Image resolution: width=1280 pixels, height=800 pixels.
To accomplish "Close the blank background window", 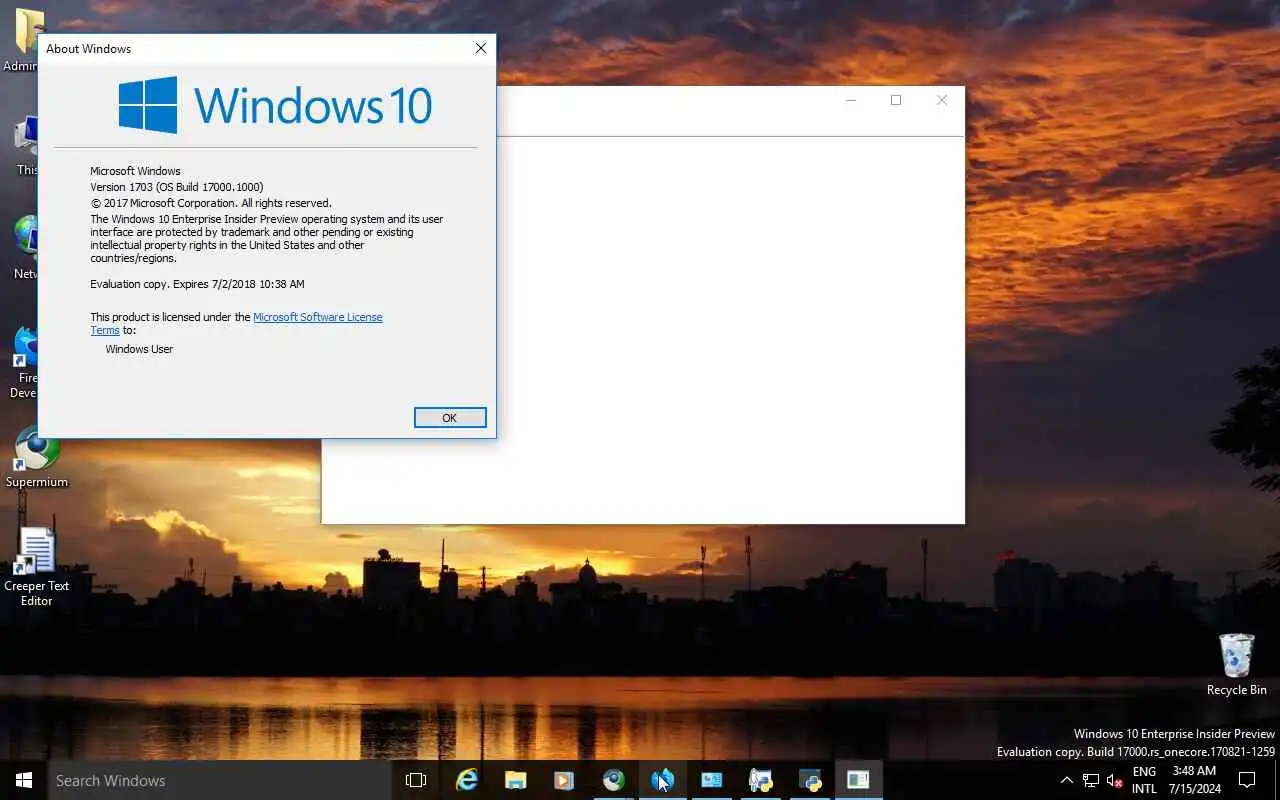I will click(942, 100).
